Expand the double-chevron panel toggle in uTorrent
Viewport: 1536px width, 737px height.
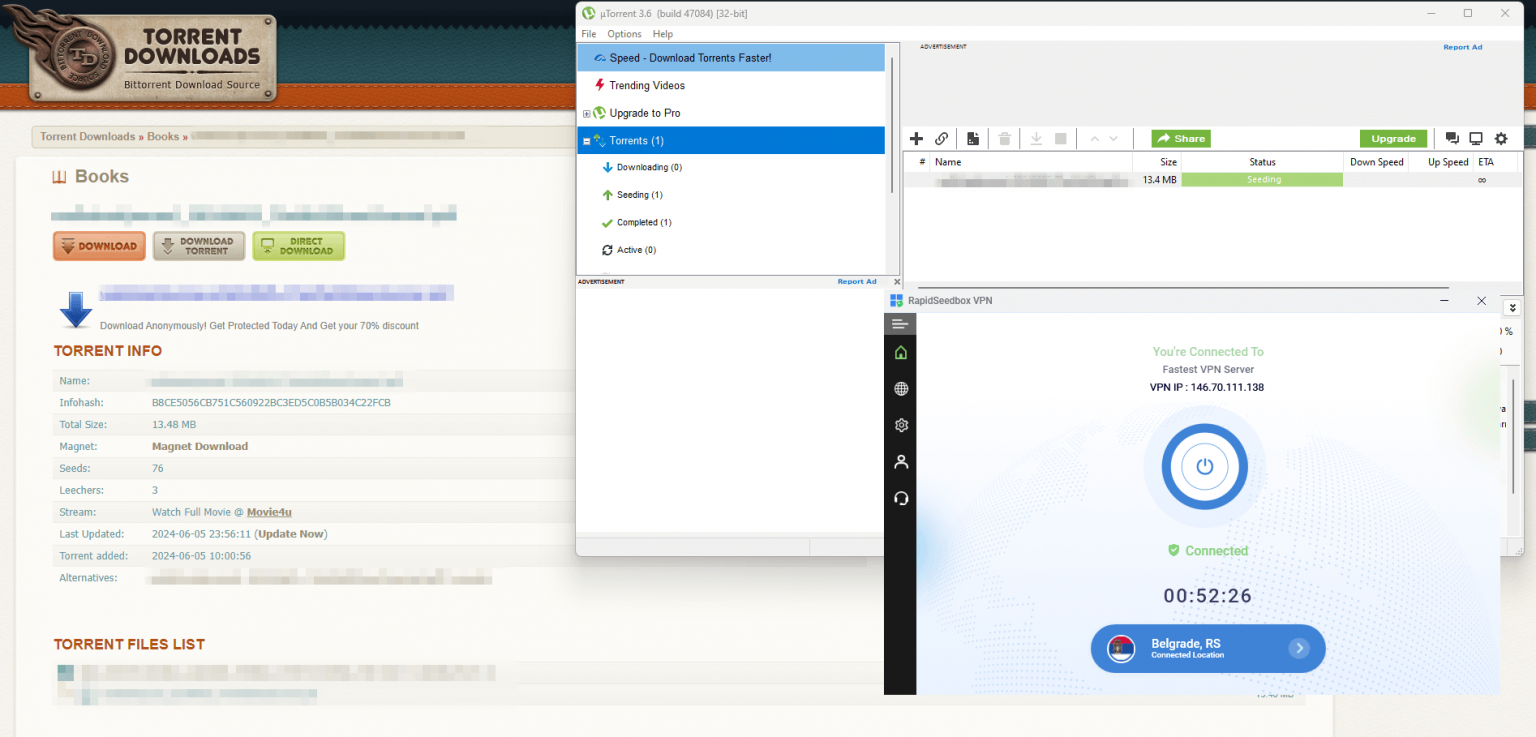pos(1513,308)
